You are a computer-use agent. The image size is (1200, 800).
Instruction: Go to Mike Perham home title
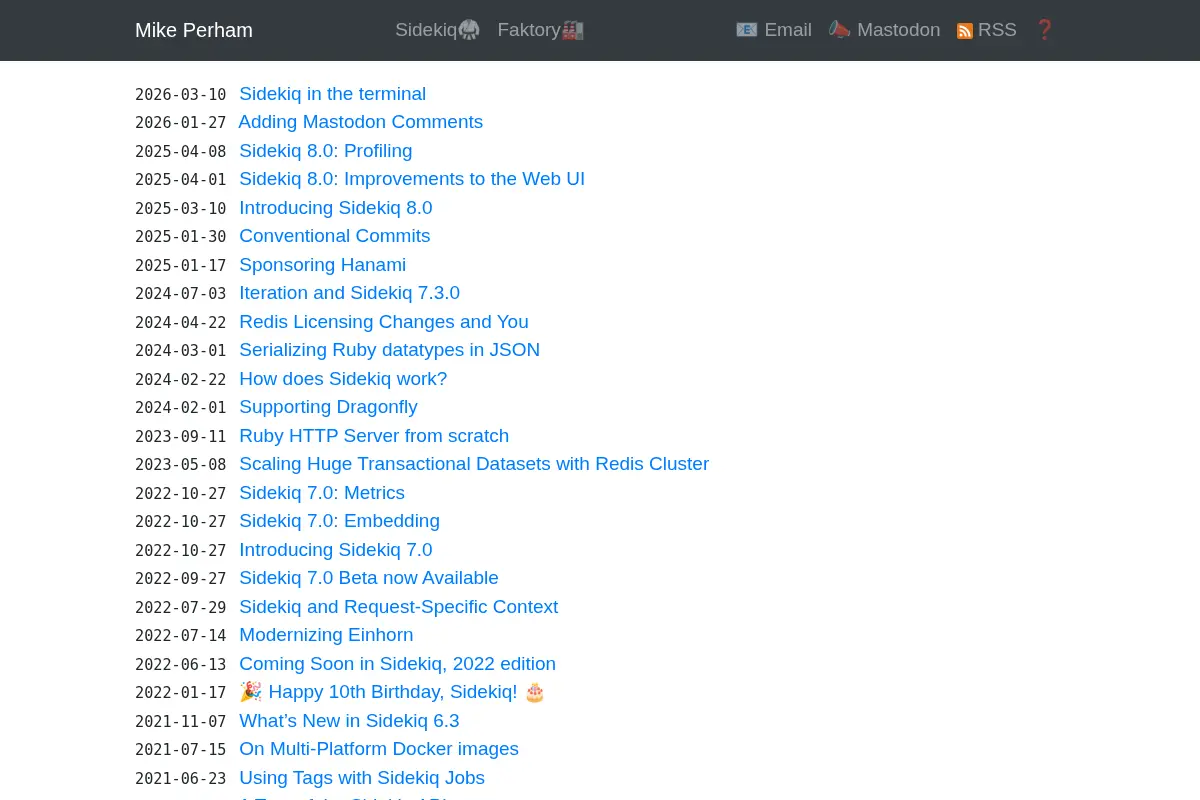point(194,30)
